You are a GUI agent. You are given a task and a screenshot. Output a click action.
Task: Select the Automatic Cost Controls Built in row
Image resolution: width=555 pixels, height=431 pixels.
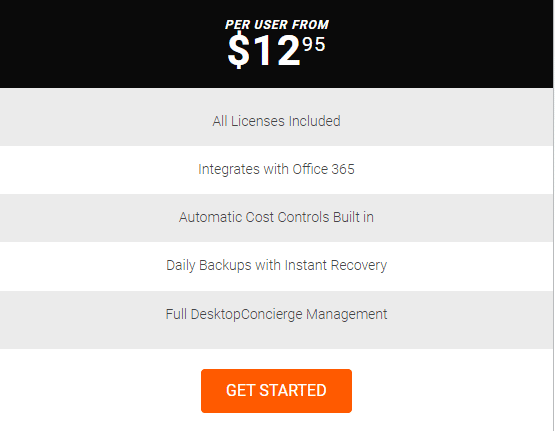click(276, 218)
